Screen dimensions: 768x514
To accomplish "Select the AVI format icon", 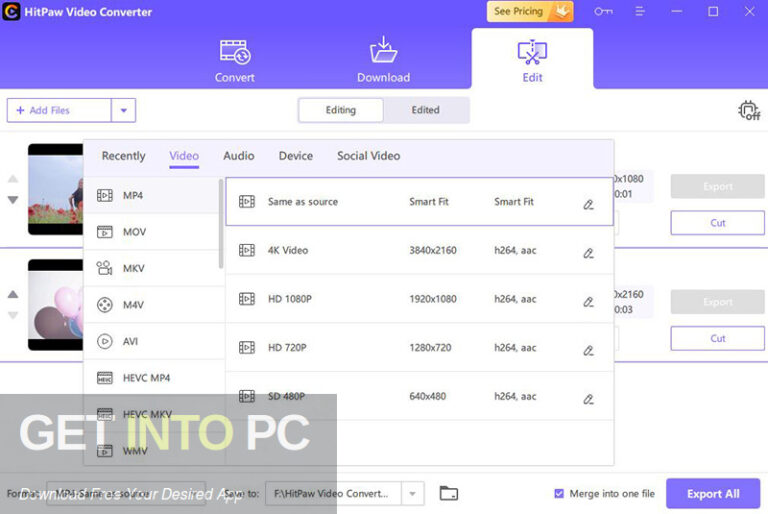I will 105,341.
